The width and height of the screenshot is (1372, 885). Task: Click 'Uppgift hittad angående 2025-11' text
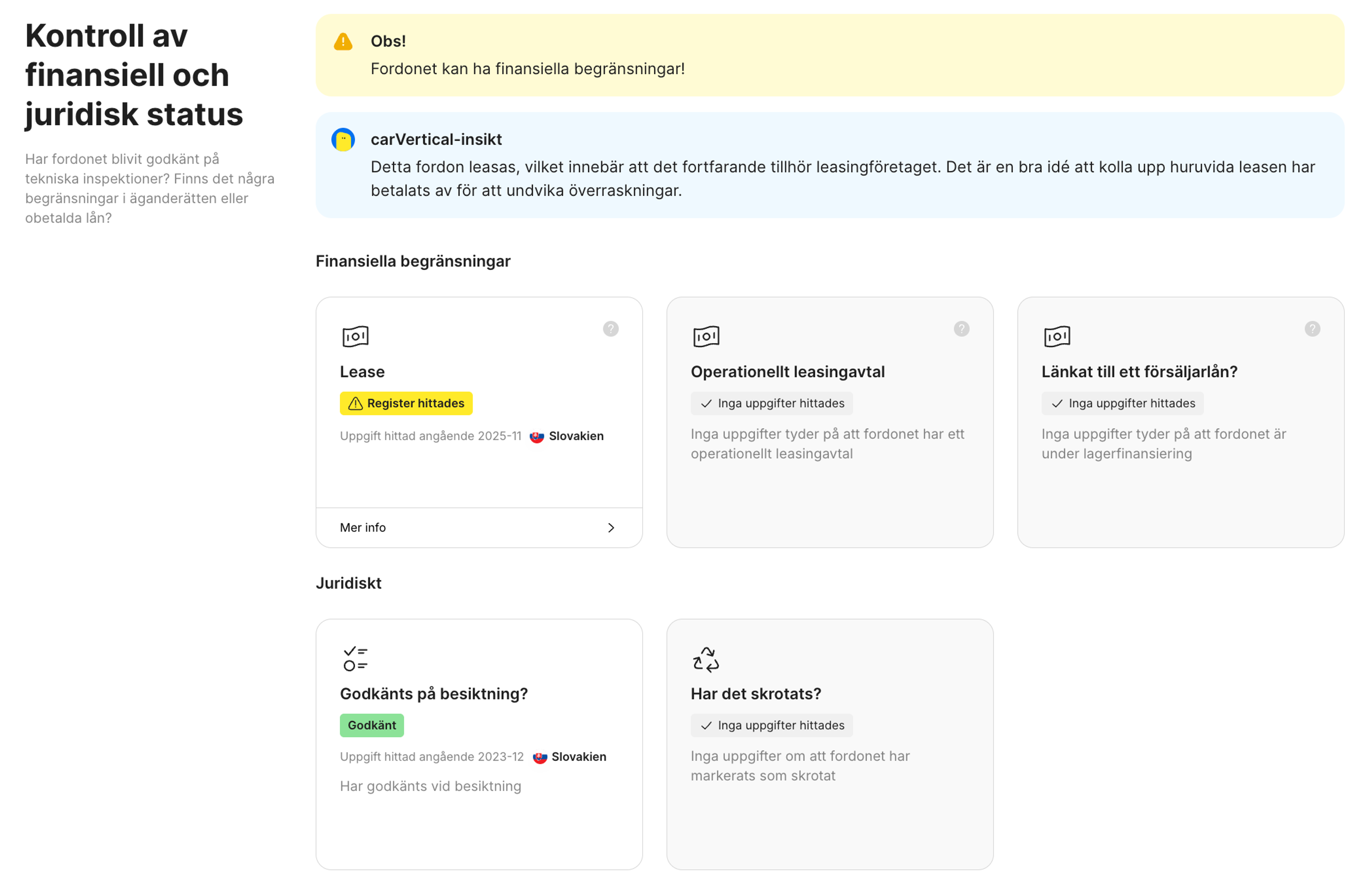[x=430, y=436]
